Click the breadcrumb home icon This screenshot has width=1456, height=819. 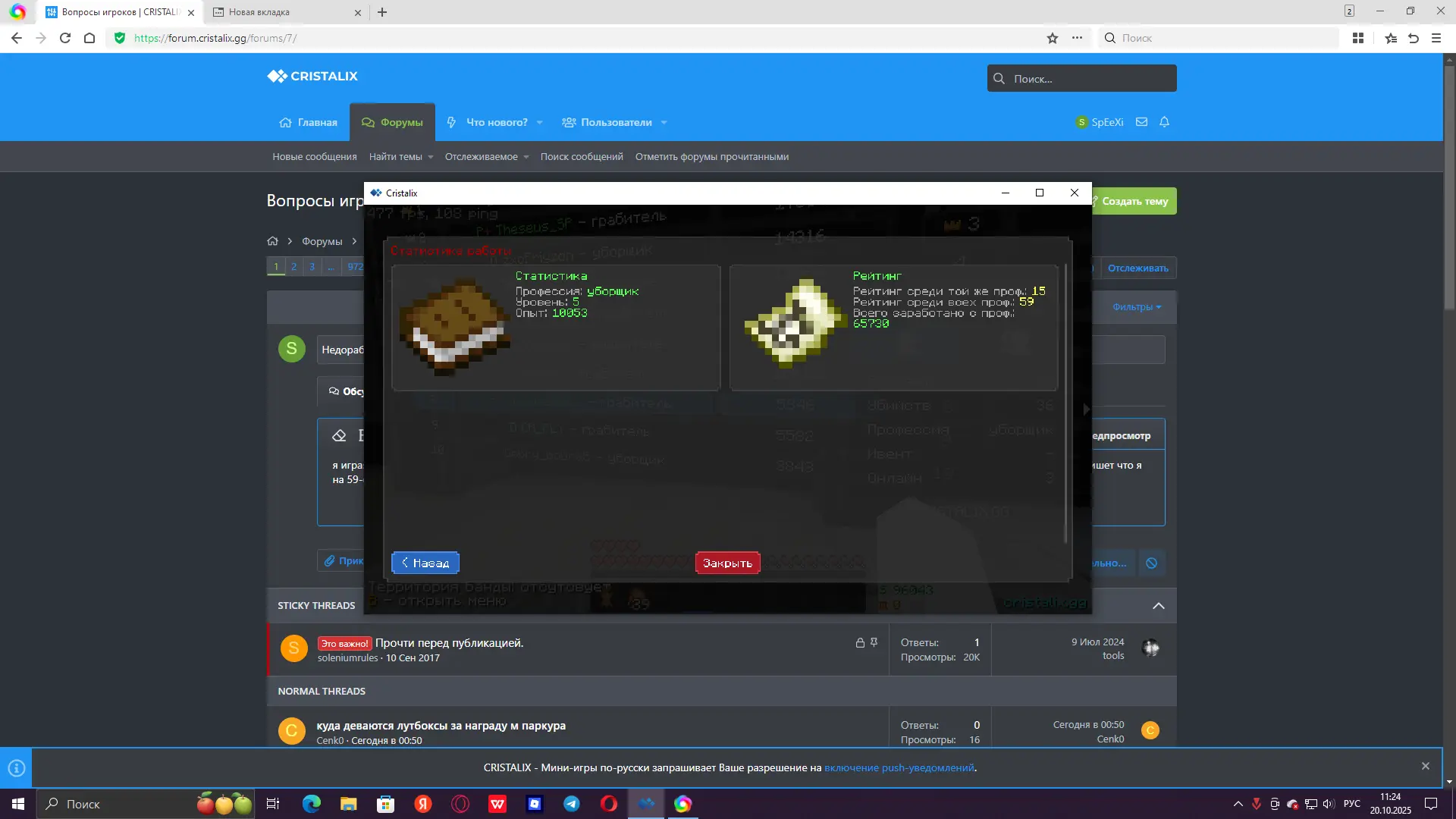point(272,241)
